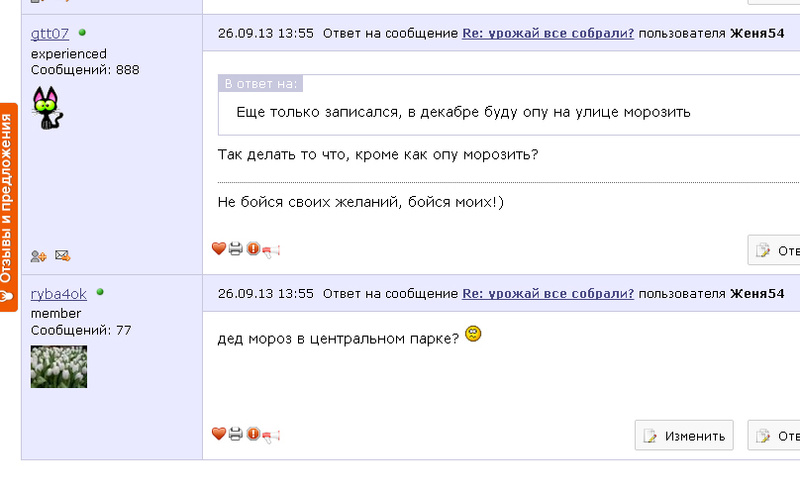The width and height of the screenshot is (800, 484).
Task: Click the megaphone icon under ryba4ok's post
Action: [271, 435]
